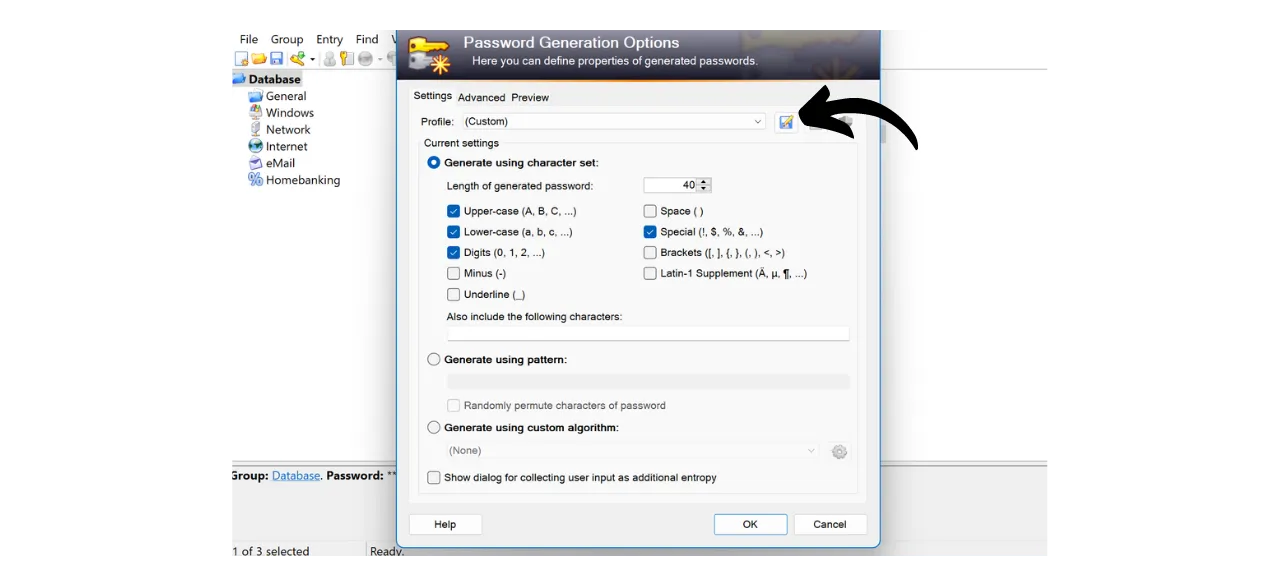This screenshot has width=1280, height=586.
Task: Disable the Special (!, $, %, &) checkbox
Action: (x=650, y=231)
